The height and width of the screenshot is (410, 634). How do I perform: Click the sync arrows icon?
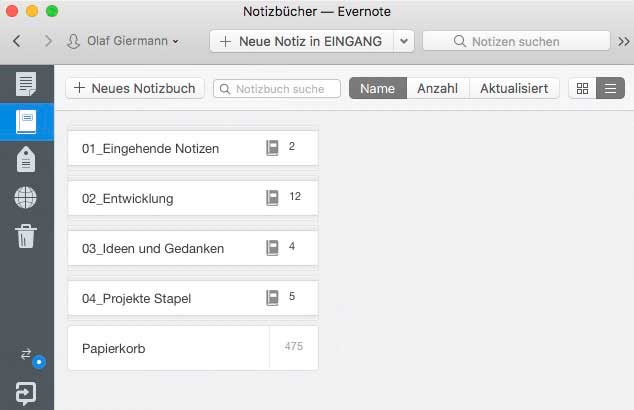pos(26,355)
